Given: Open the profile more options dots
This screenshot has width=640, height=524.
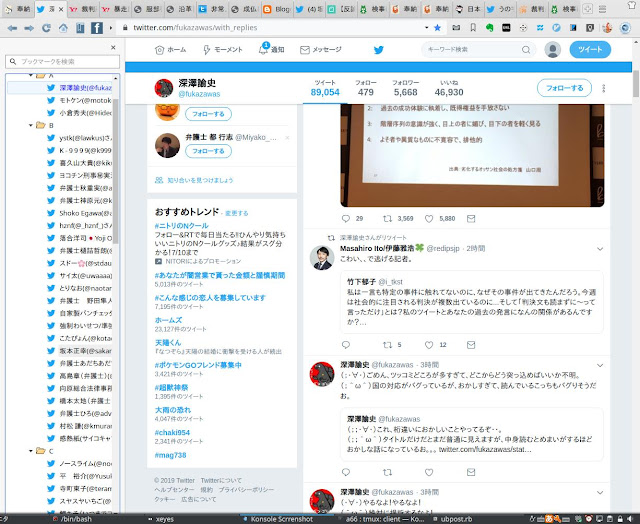Looking at the screenshot, I should (604, 88).
